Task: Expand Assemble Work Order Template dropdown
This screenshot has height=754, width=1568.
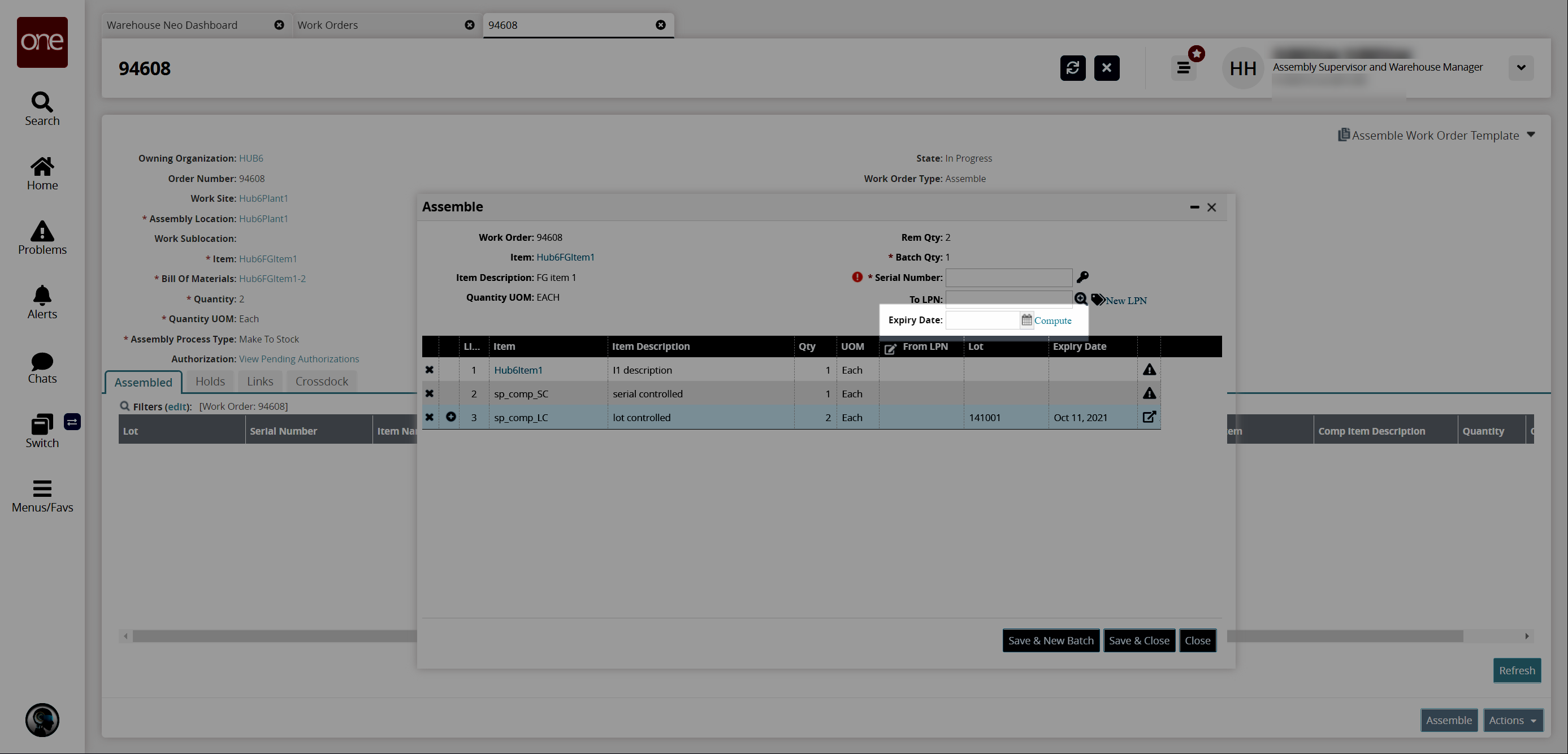Action: pyautogui.click(x=1530, y=135)
